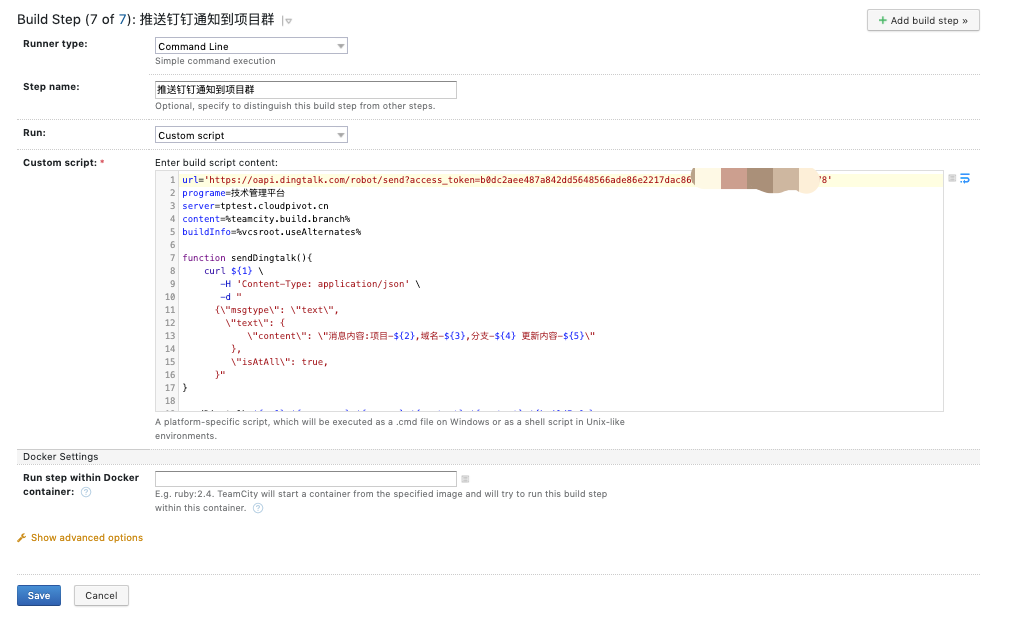Click the wrap lines icon beside script editor

point(965,178)
